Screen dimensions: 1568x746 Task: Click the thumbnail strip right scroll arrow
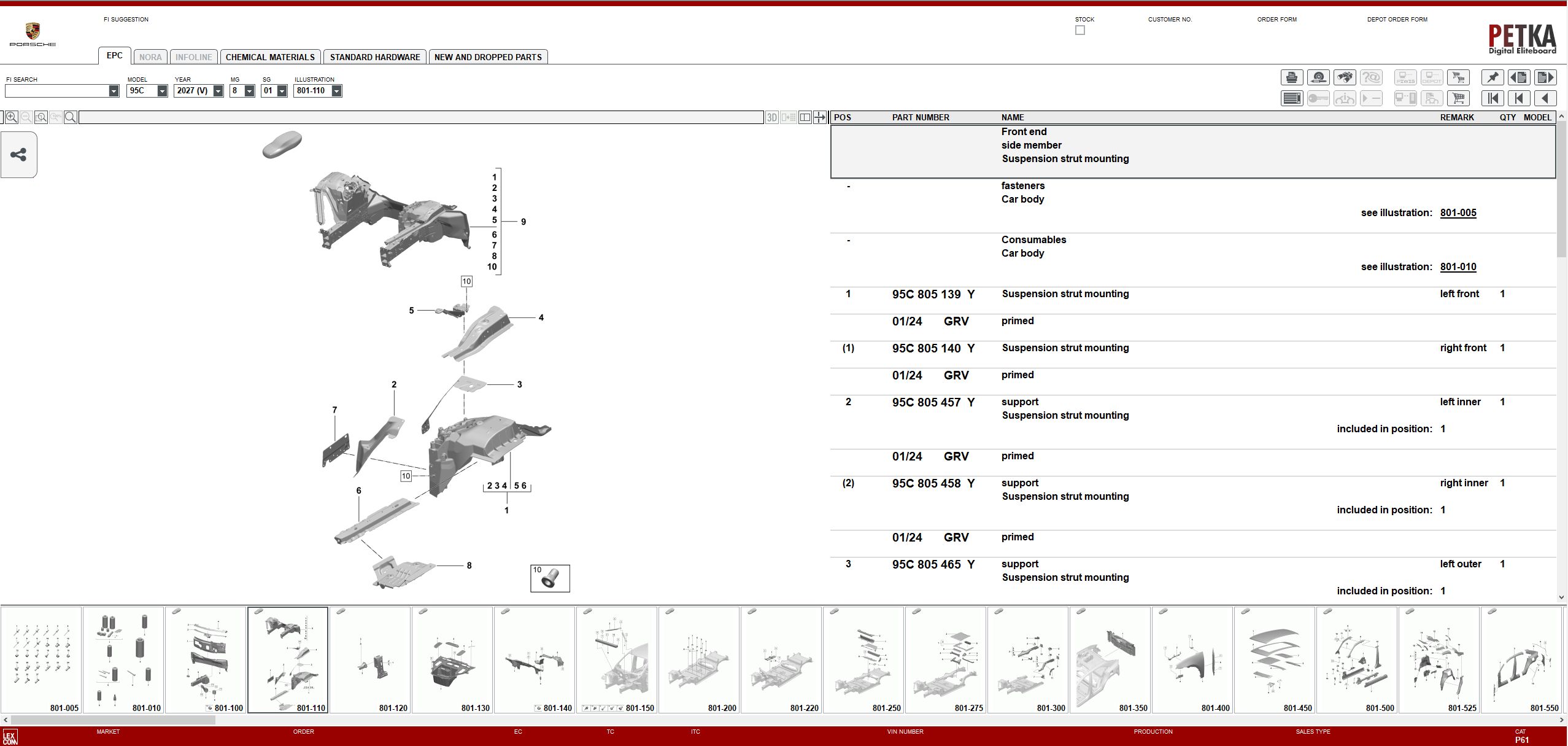1562,720
